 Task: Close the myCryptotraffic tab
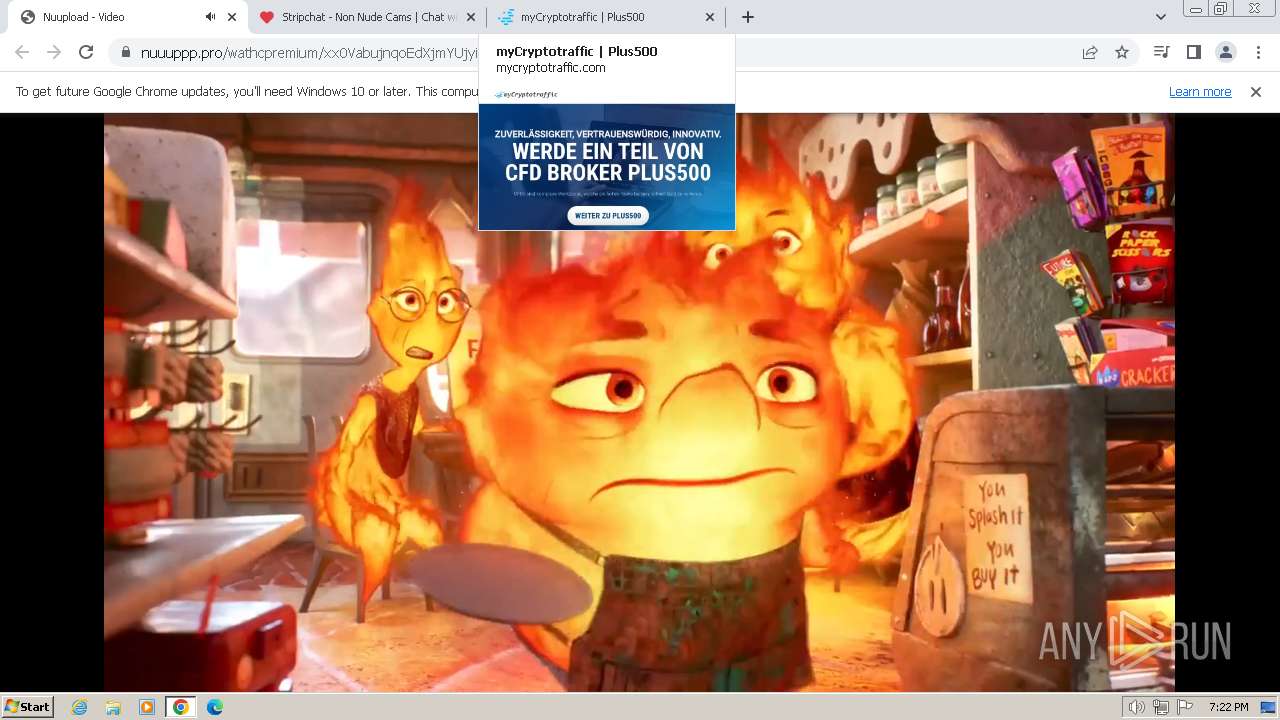710,17
